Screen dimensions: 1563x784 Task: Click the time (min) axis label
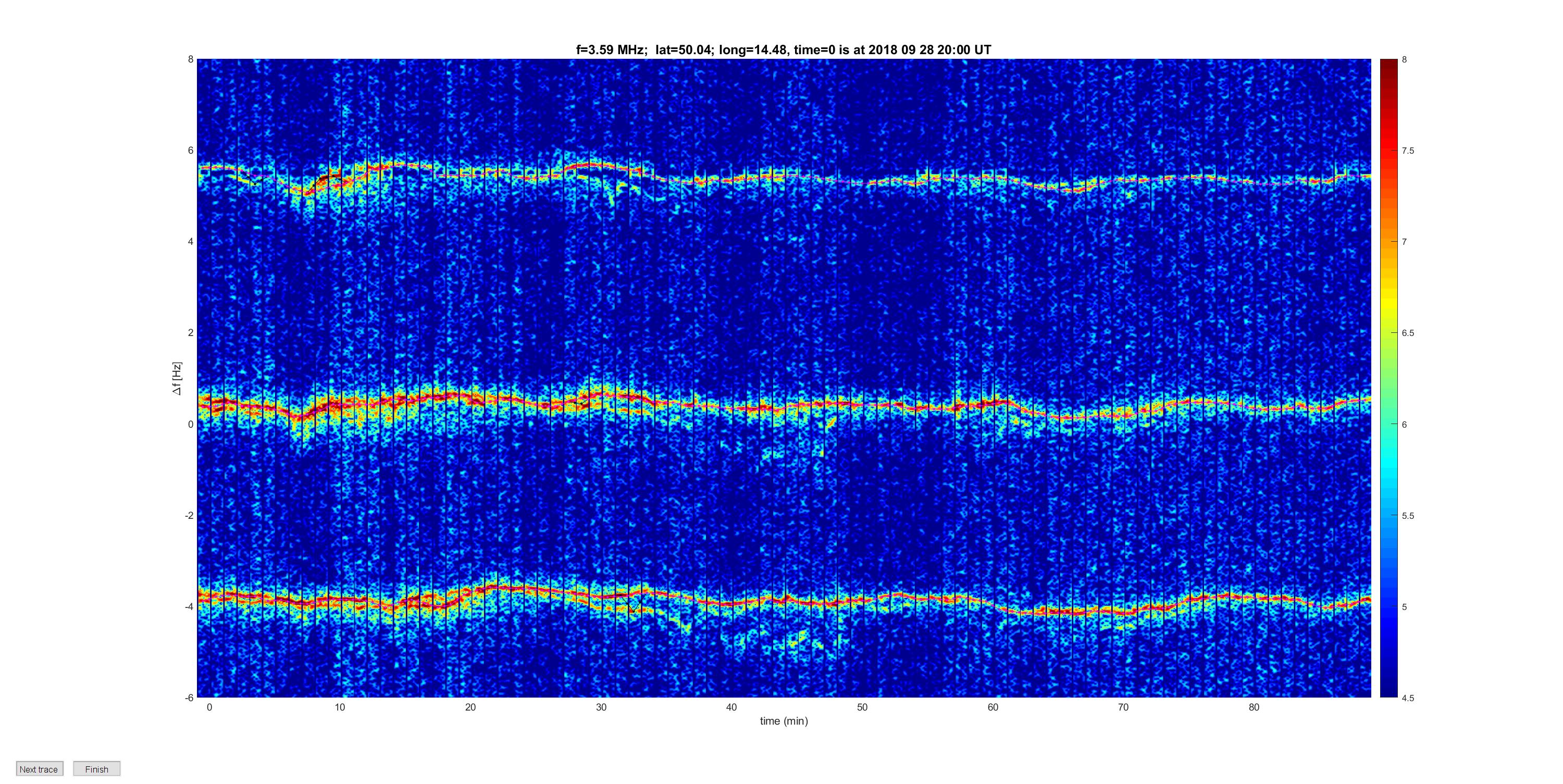(x=784, y=721)
